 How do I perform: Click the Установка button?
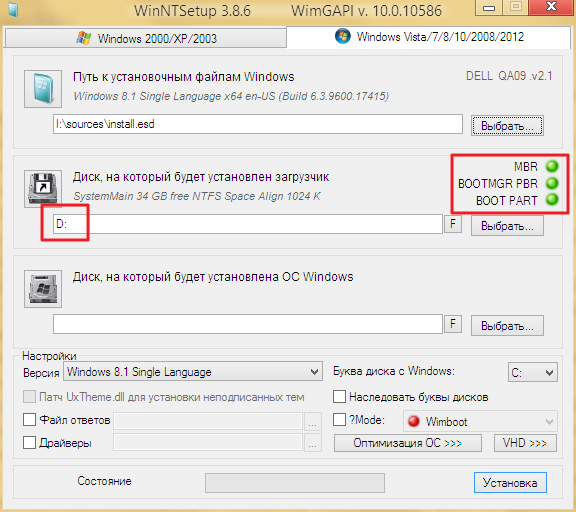(510, 483)
